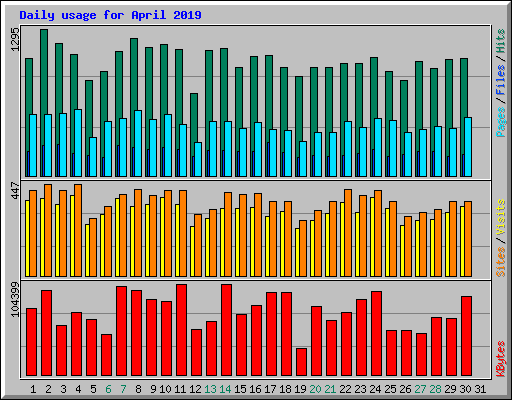This screenshot has width=512, height=400.
Task: Click the day '5' axis label
Action: [93, 389]
